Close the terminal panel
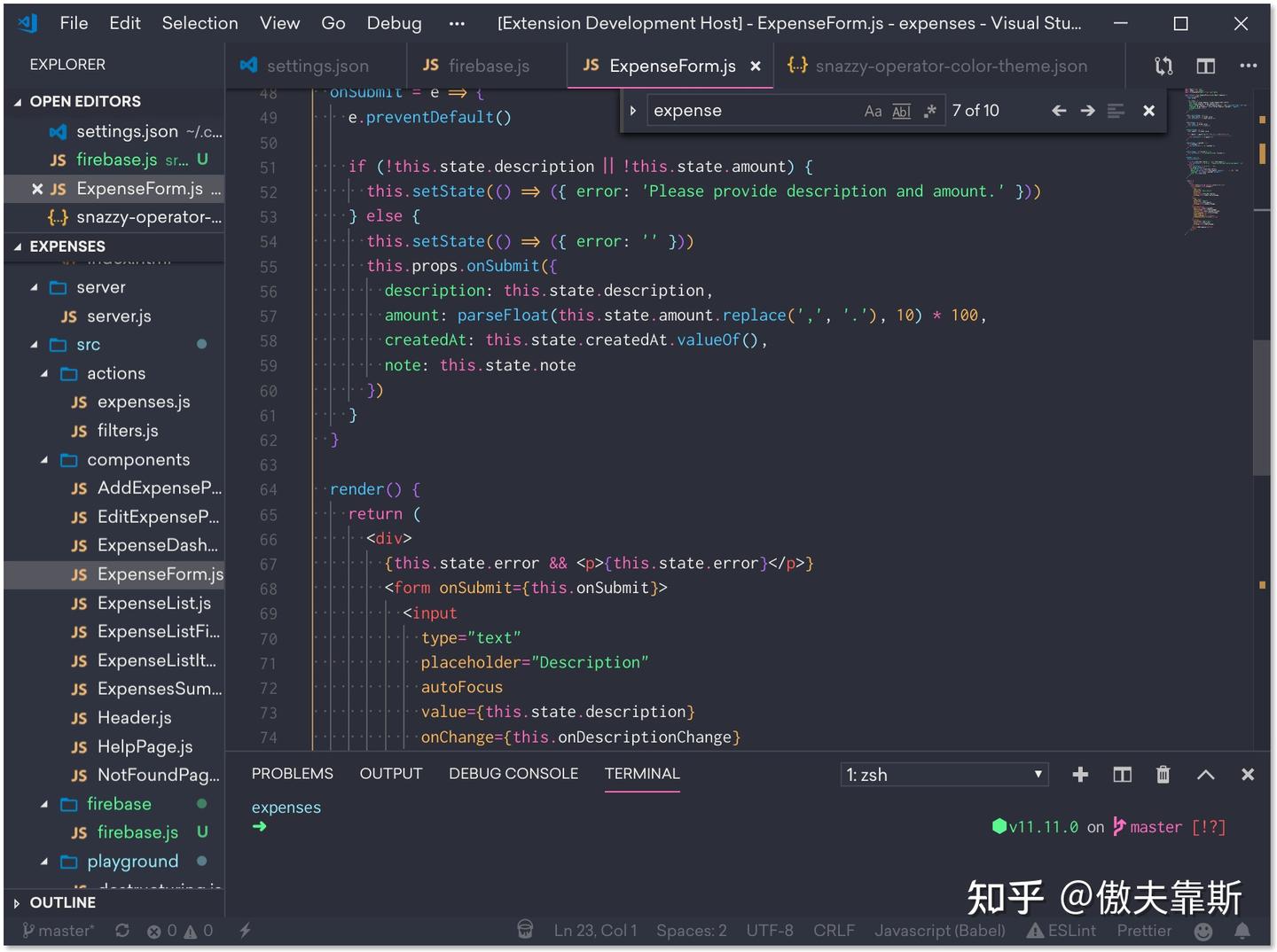The image size is (1277, 952). point(1247,775)
